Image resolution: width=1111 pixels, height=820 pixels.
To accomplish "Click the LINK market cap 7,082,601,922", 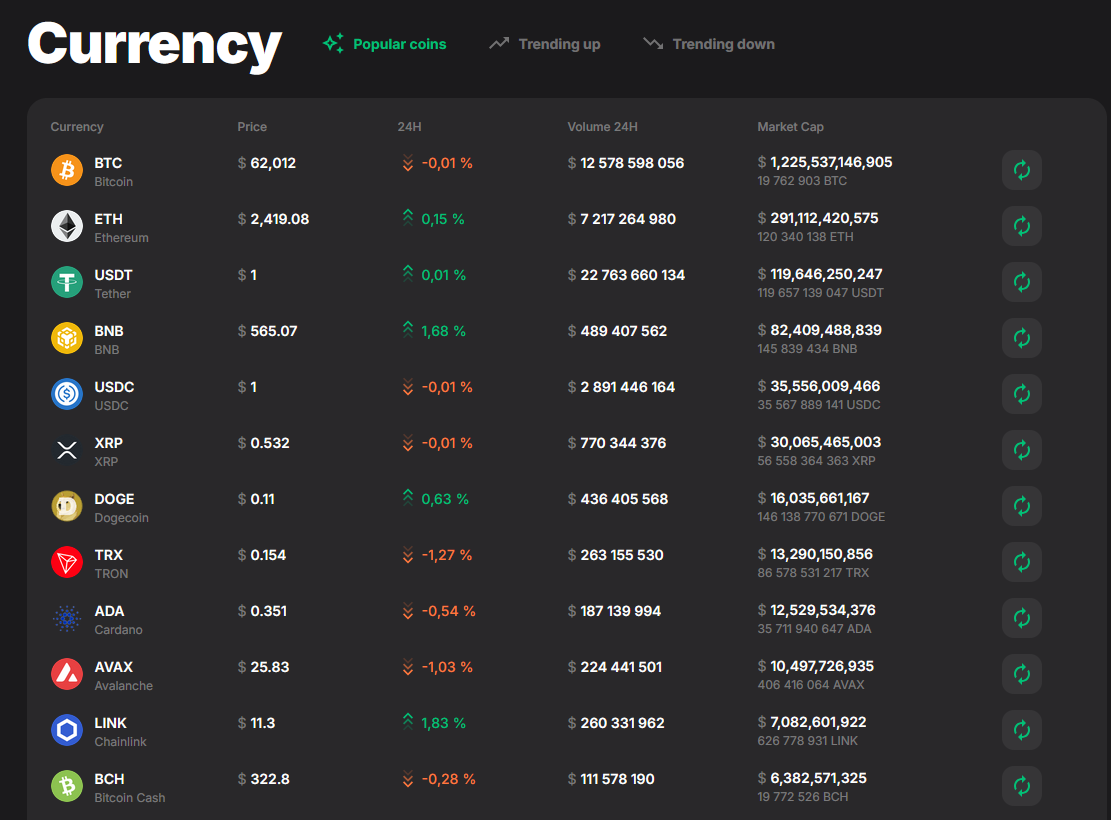I will click(811, 722).
